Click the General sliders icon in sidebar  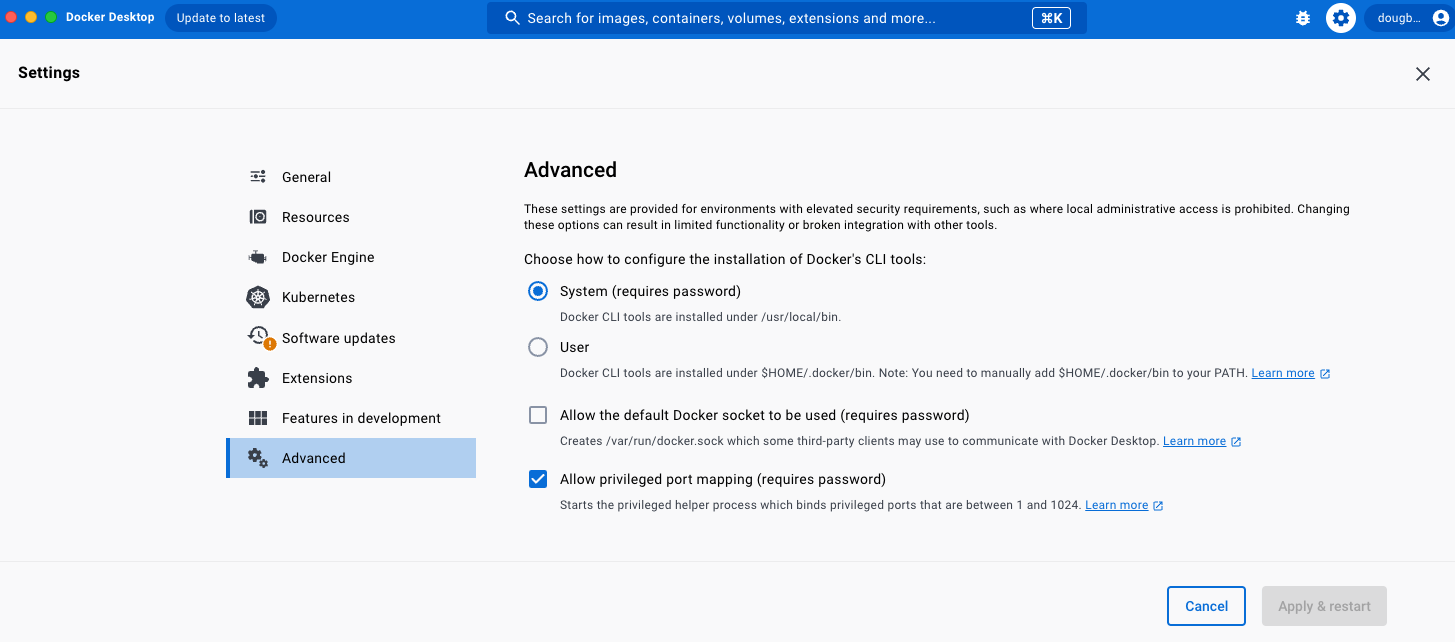[258, 177]
